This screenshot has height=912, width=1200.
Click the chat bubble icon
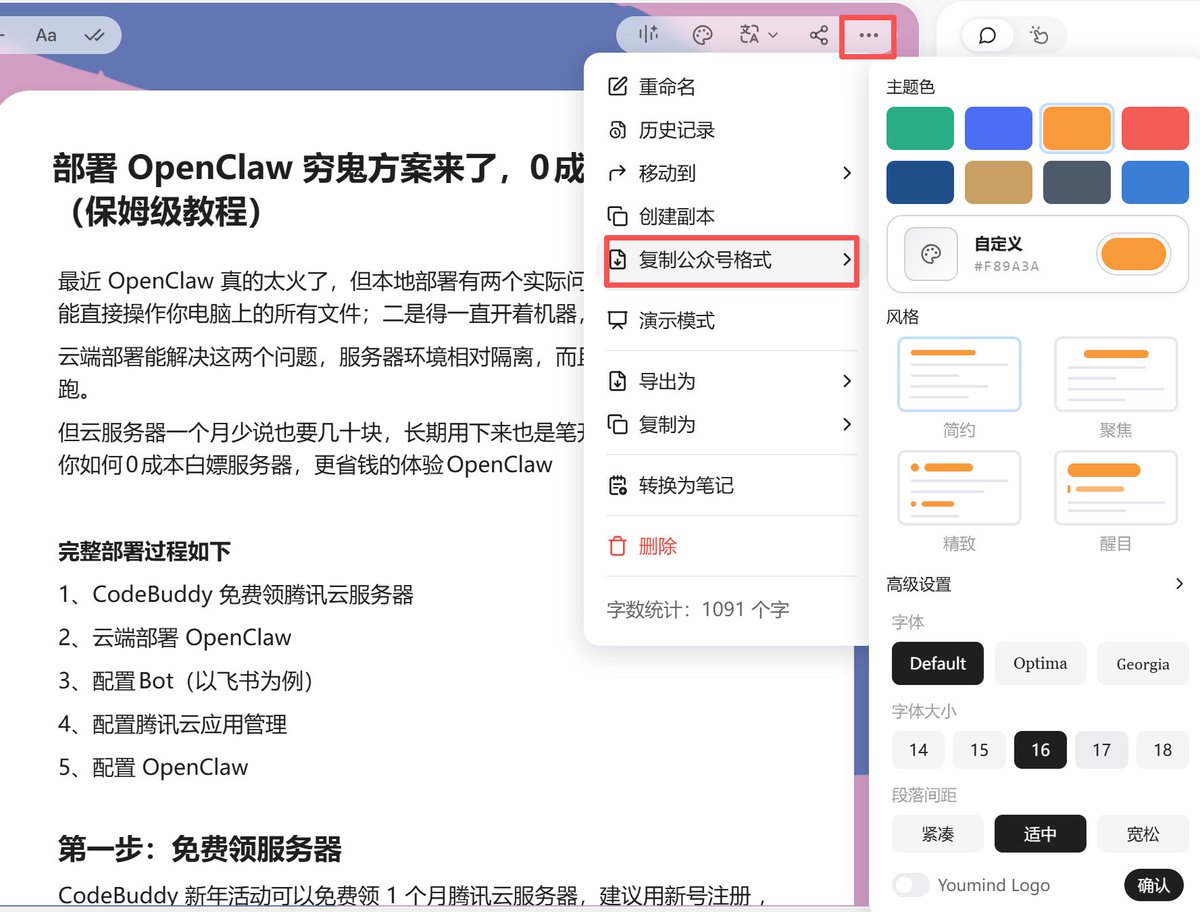(x=987, y=36)
